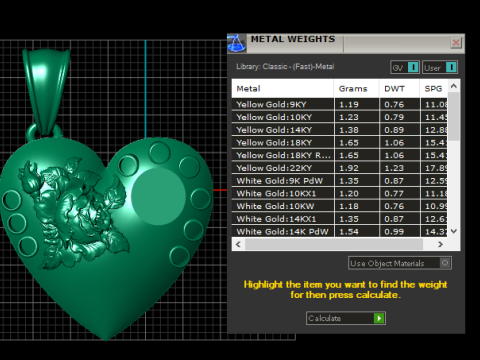Click the 1.92 grams value
This screenshot has height=360, width=480.
pos(349,168)
